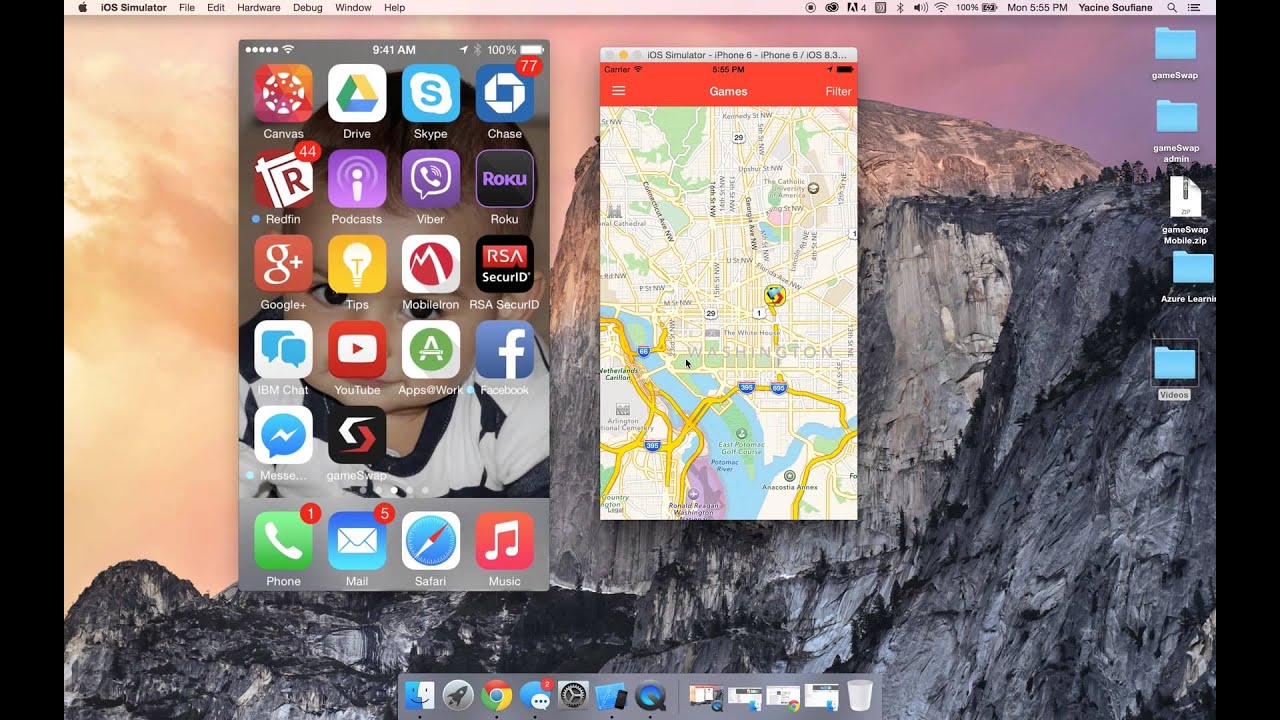The height and width of the screenshot is (720, 1280).
Task: Open Redfin app with 44 badge
Action: click(283, 179)
